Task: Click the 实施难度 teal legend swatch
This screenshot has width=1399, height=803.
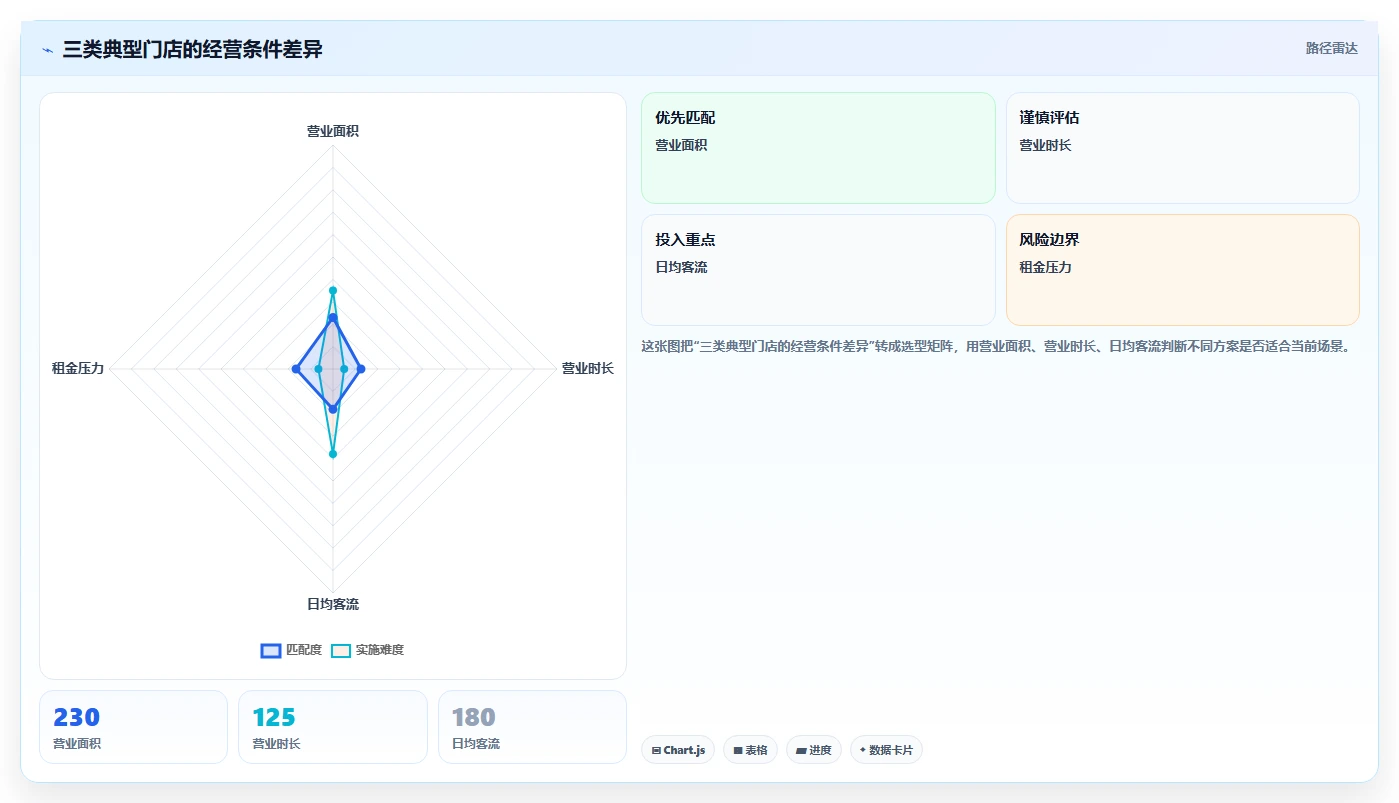Action: tap(341, 650)
